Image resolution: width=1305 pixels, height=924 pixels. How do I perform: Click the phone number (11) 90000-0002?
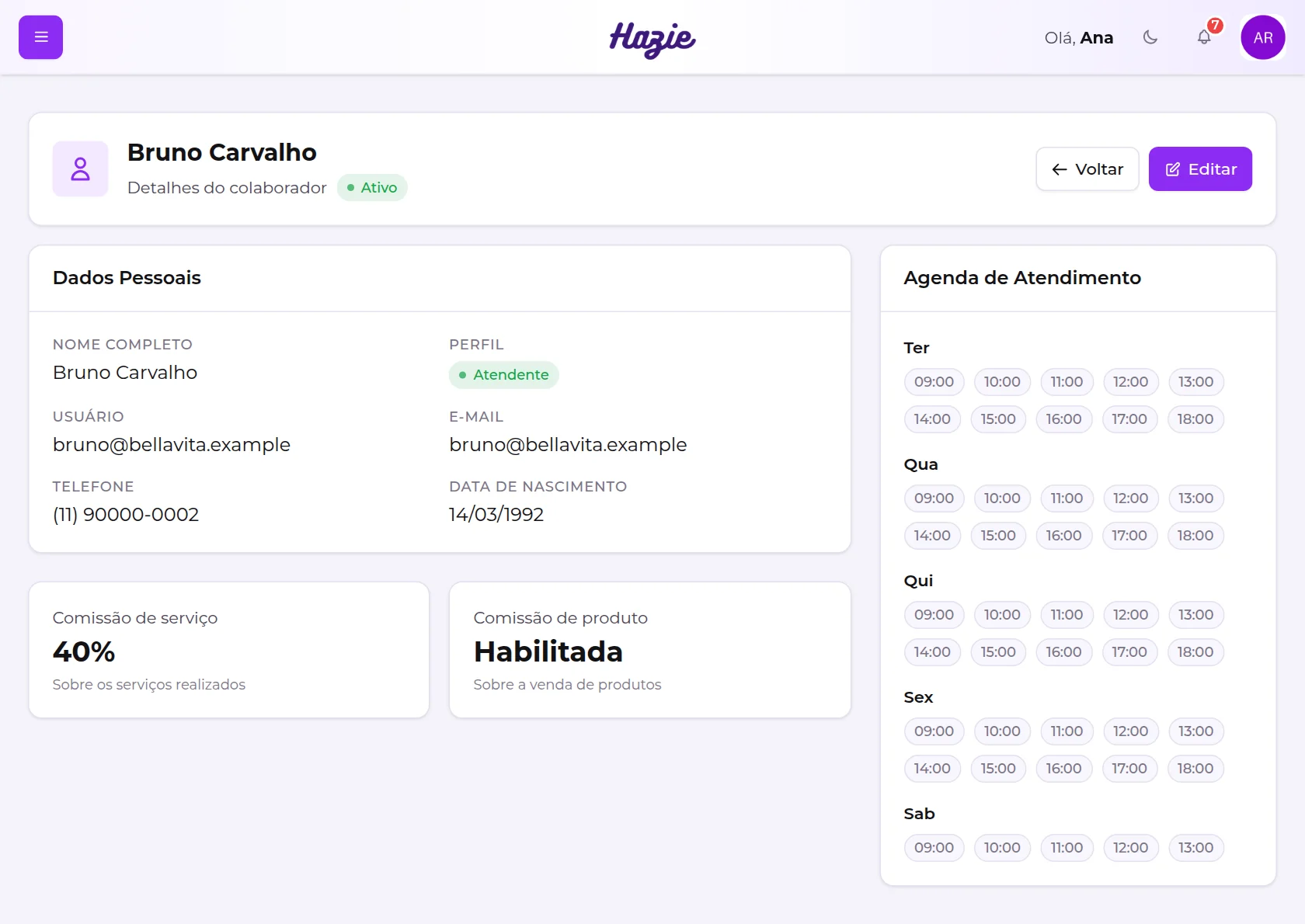(x=126, y=514)
